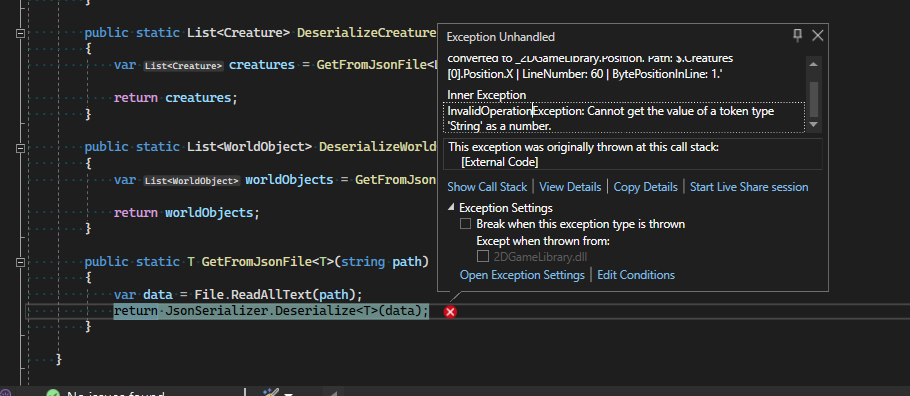Click the 'return creatures;' code line
The height and width of the screenshot is (396, 910).
coord(176,98)
